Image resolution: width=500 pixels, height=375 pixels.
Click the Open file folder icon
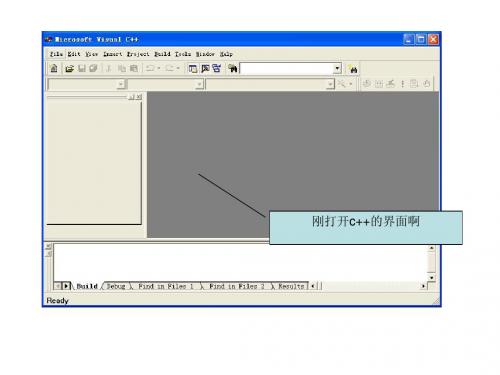pos(69,68)
